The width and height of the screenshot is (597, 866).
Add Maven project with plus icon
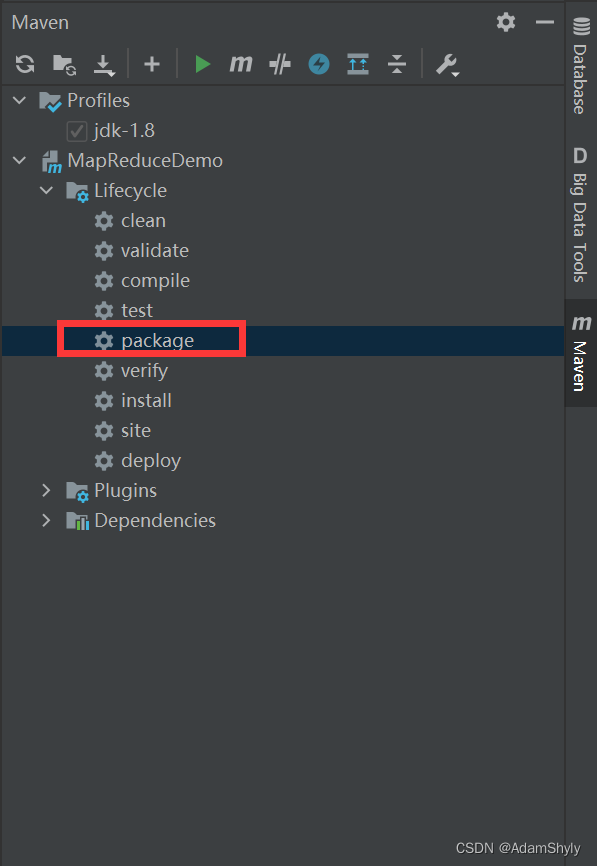[x=152, y=64]
